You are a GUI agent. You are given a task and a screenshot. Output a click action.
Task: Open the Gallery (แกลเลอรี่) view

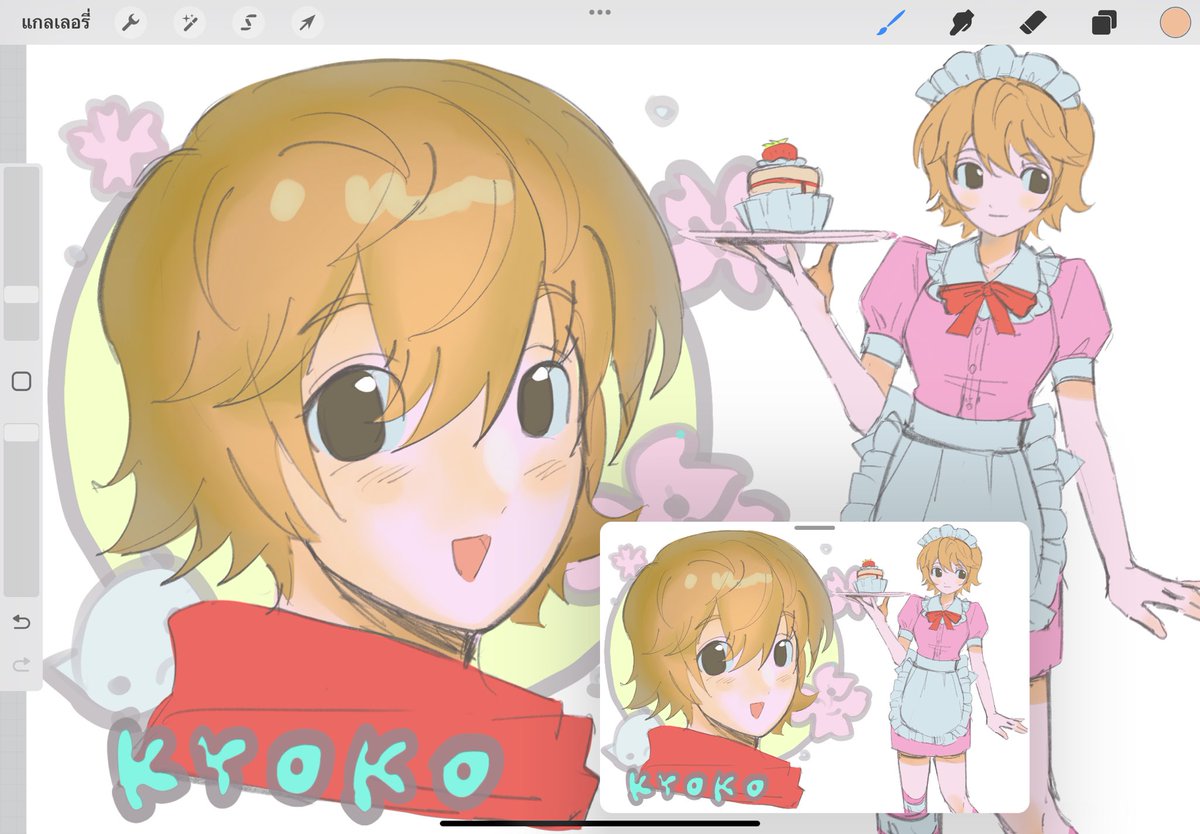(x=55, y=22)
